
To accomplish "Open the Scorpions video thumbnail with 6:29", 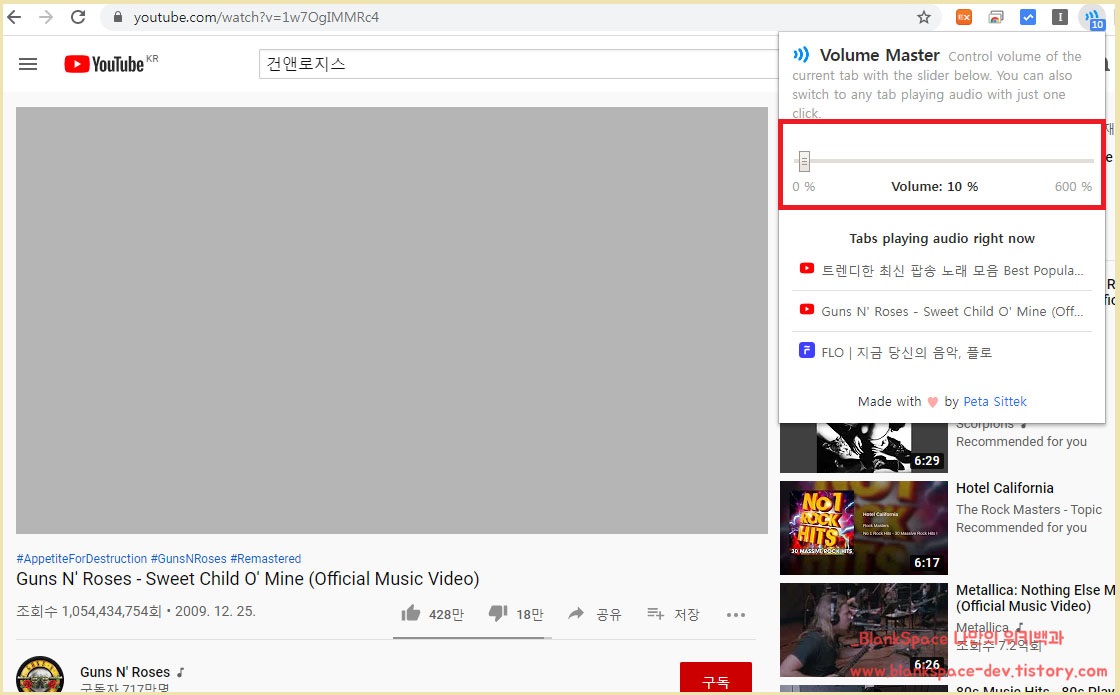I will click(864, 448).
